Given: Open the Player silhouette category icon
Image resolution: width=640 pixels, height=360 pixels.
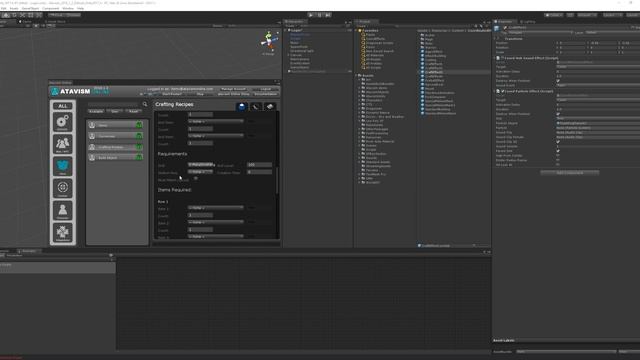Looking at the screenshot, I should (62, 210).
